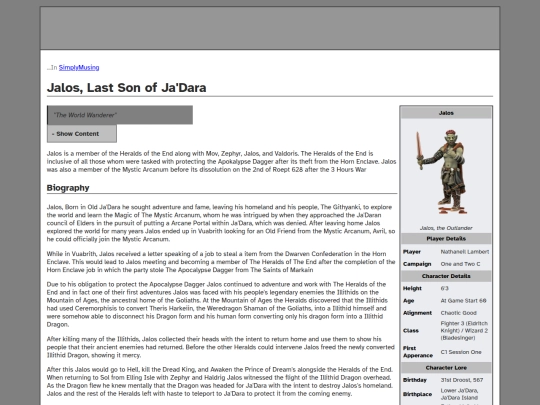
Task: Click the First Apperance label
Action: 418,352
